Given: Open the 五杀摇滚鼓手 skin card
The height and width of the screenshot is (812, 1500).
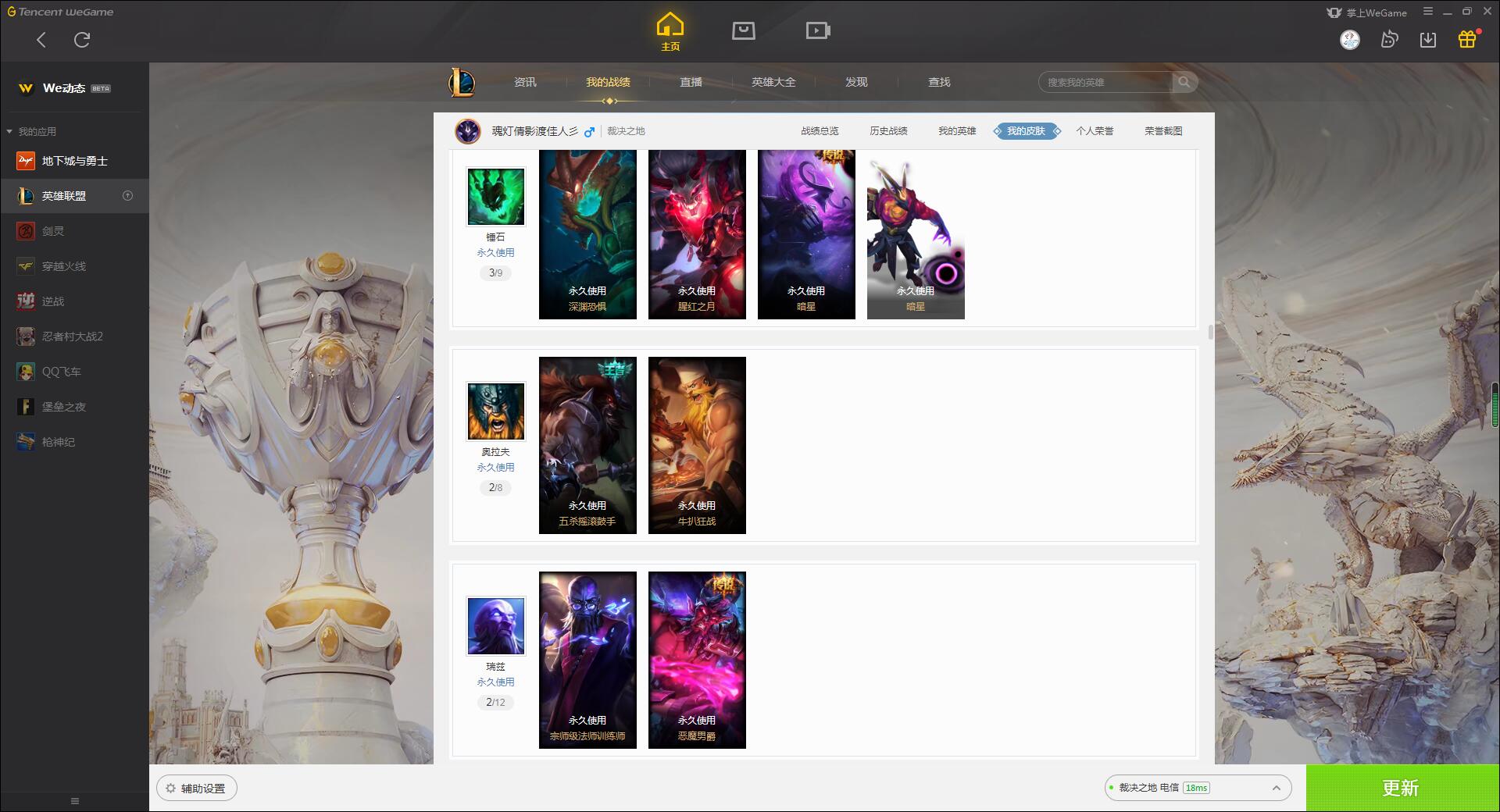Looking at the screenshot, I should [x=587, y=445].
